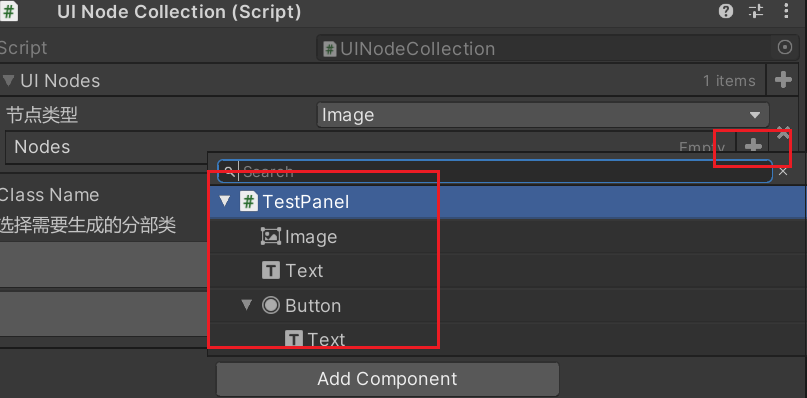This screenshot has height=398, width=807.
Task: Click the Add Component button
Action: (x=388, y=379)
